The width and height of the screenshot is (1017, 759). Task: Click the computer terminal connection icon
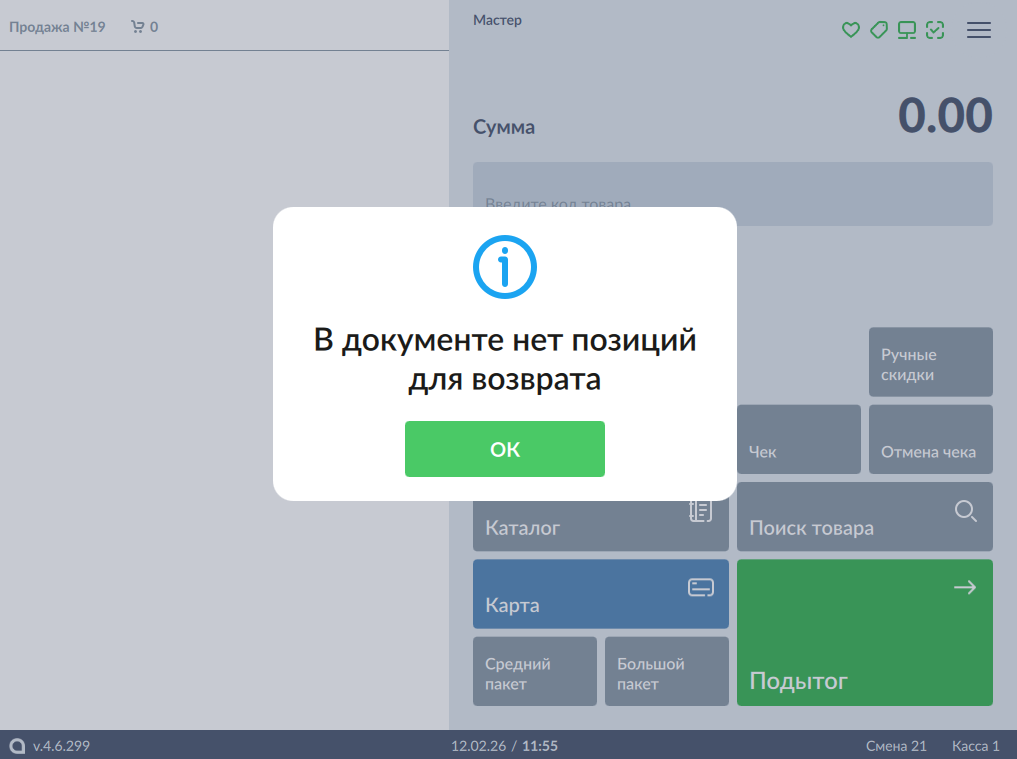[x=907, y=30]
